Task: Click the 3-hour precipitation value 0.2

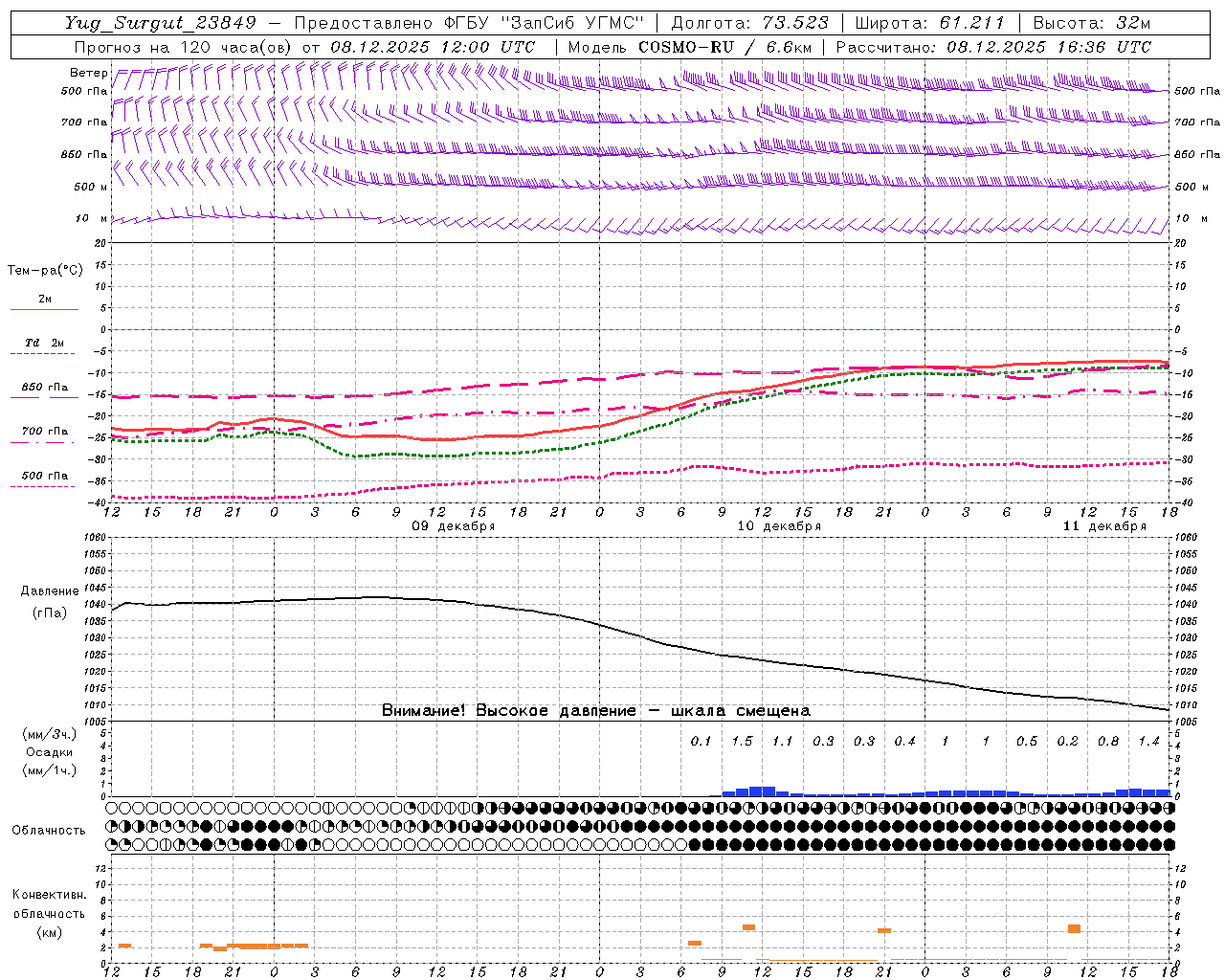Action: pos(1068,742)
